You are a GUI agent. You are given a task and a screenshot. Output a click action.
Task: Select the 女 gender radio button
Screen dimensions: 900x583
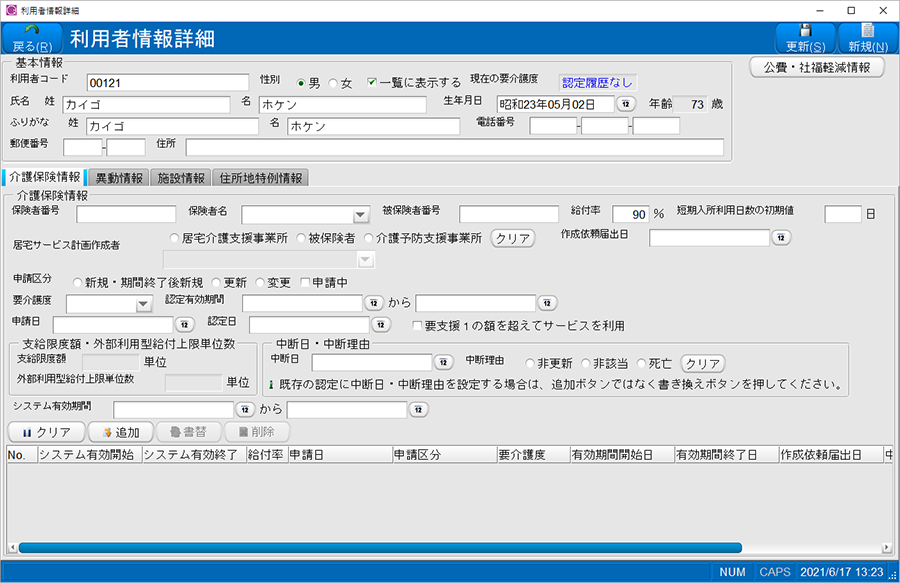click(334, 83)
